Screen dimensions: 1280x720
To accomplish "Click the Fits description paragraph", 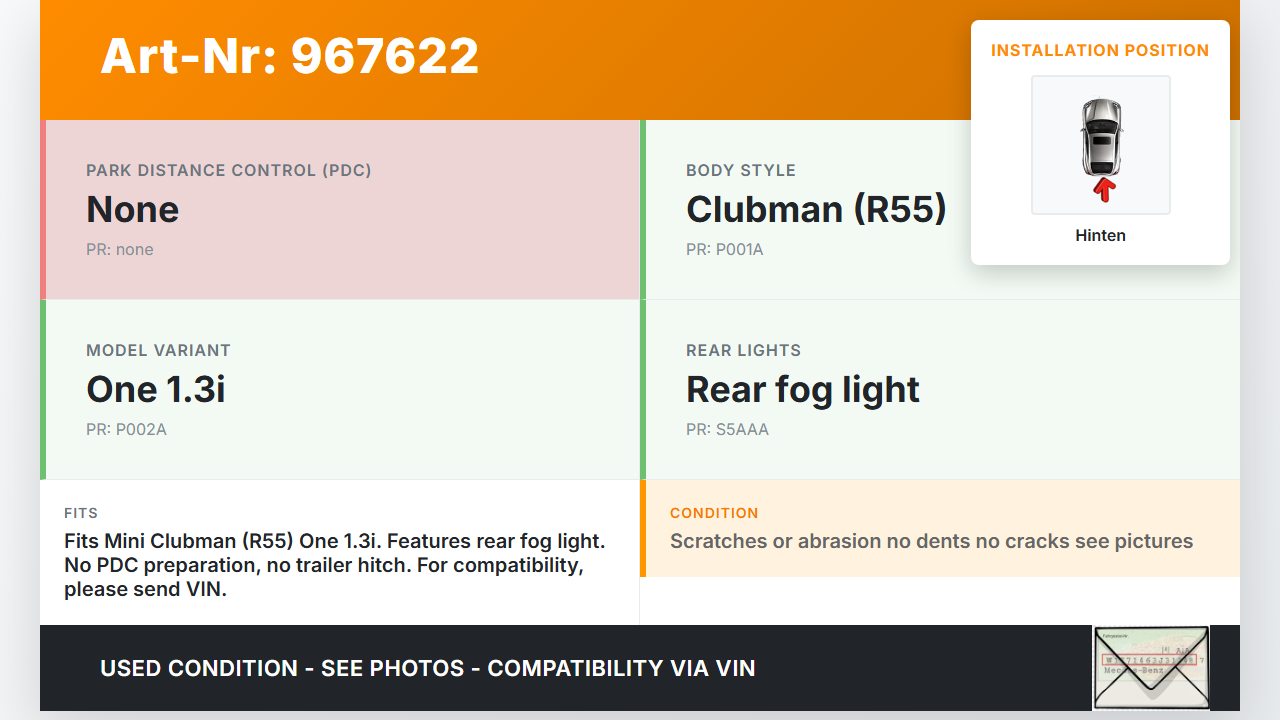I will pos(335,565).
